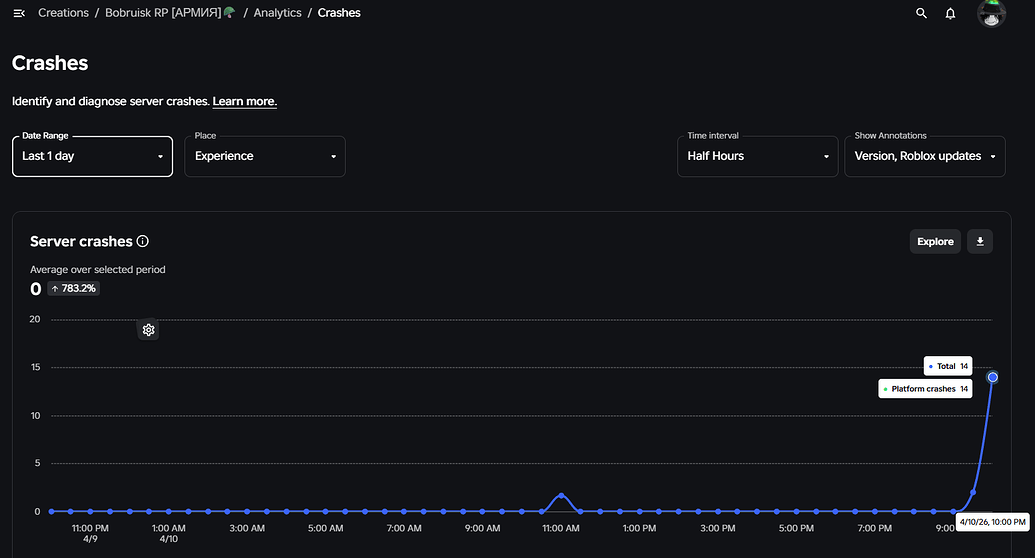1035x558 pixels.
Task: Click the Total 14 tooltip label
Action: (x=948, y=366)
